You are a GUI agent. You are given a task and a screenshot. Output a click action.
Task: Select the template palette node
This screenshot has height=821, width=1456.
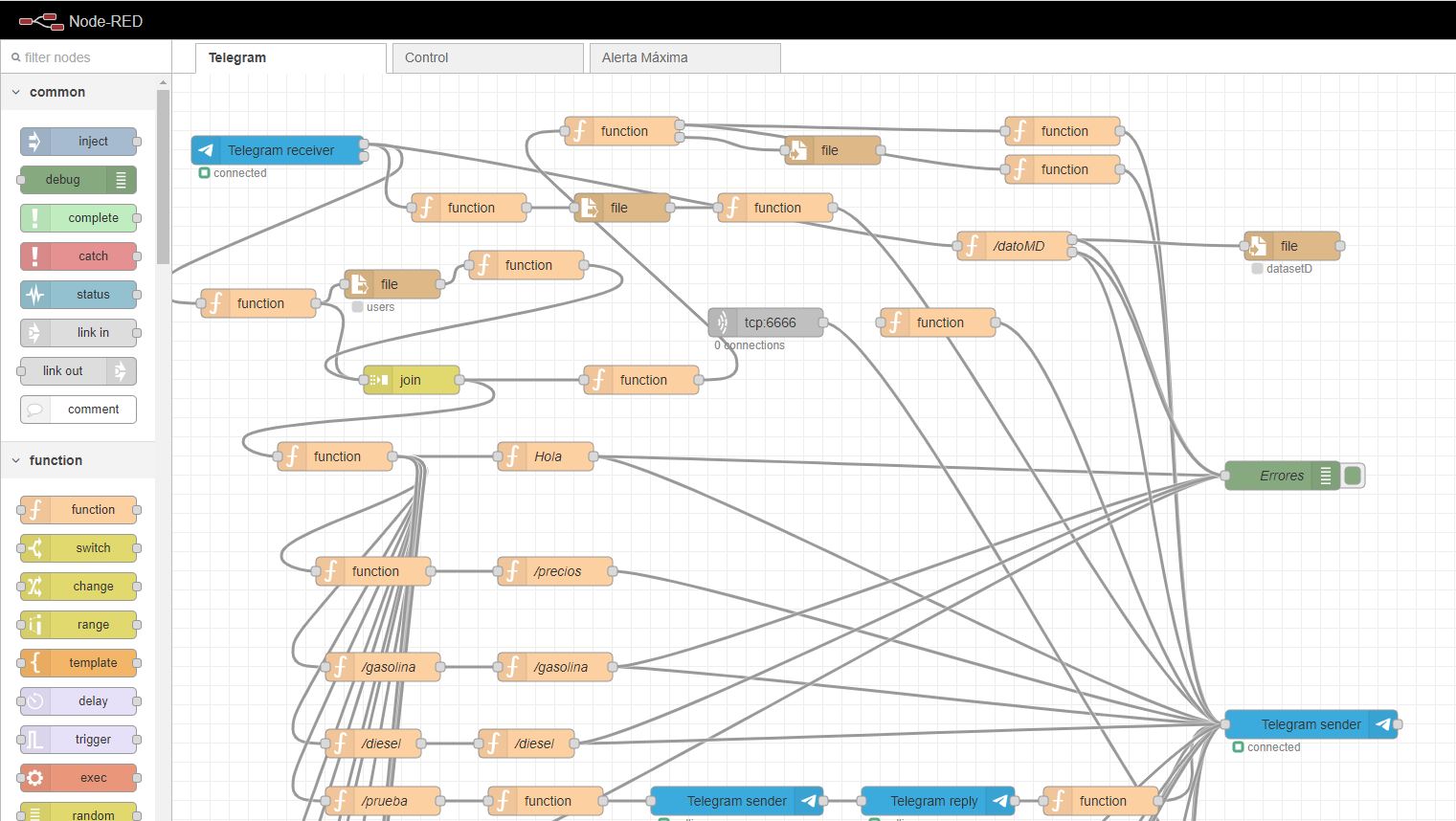pyautogui.click(x=78, y=663)
